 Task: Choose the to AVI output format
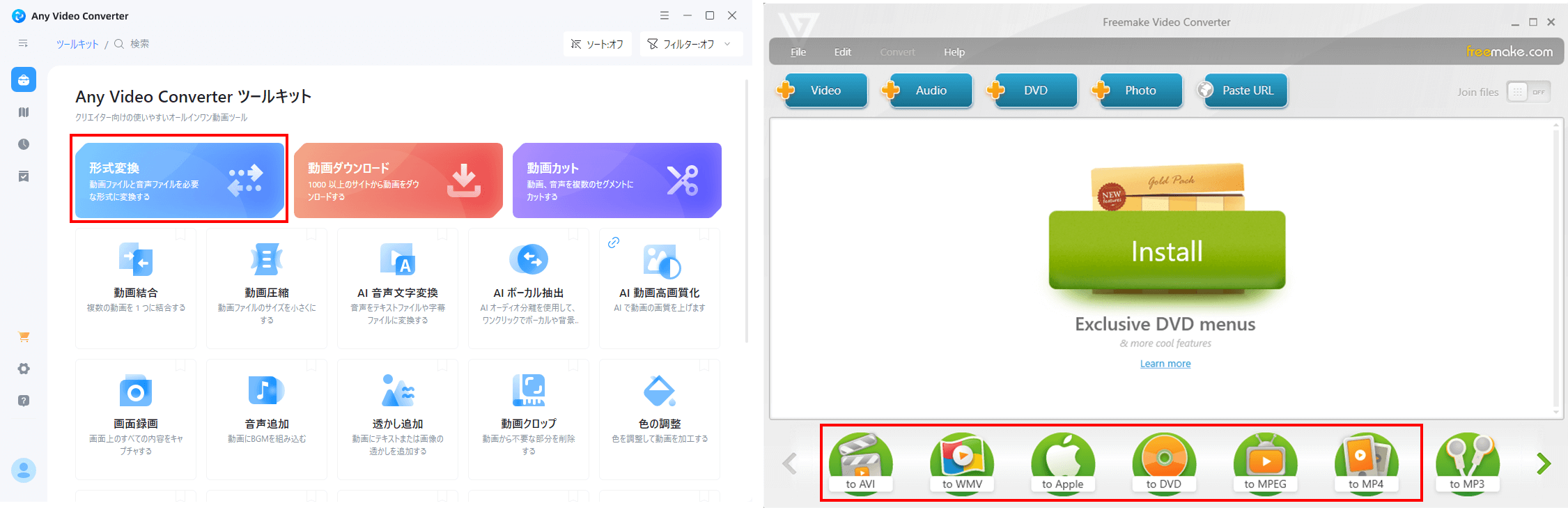tap(861, 463)
